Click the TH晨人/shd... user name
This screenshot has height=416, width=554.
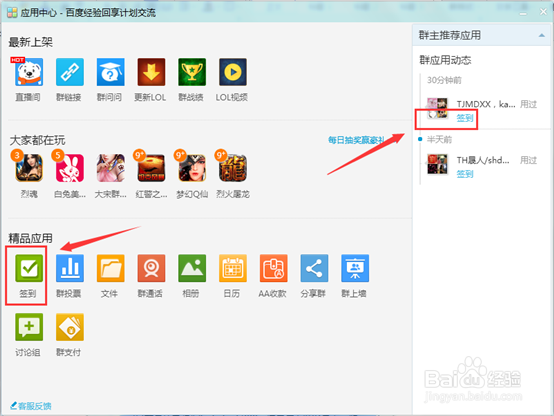click(x=483, y=160)
